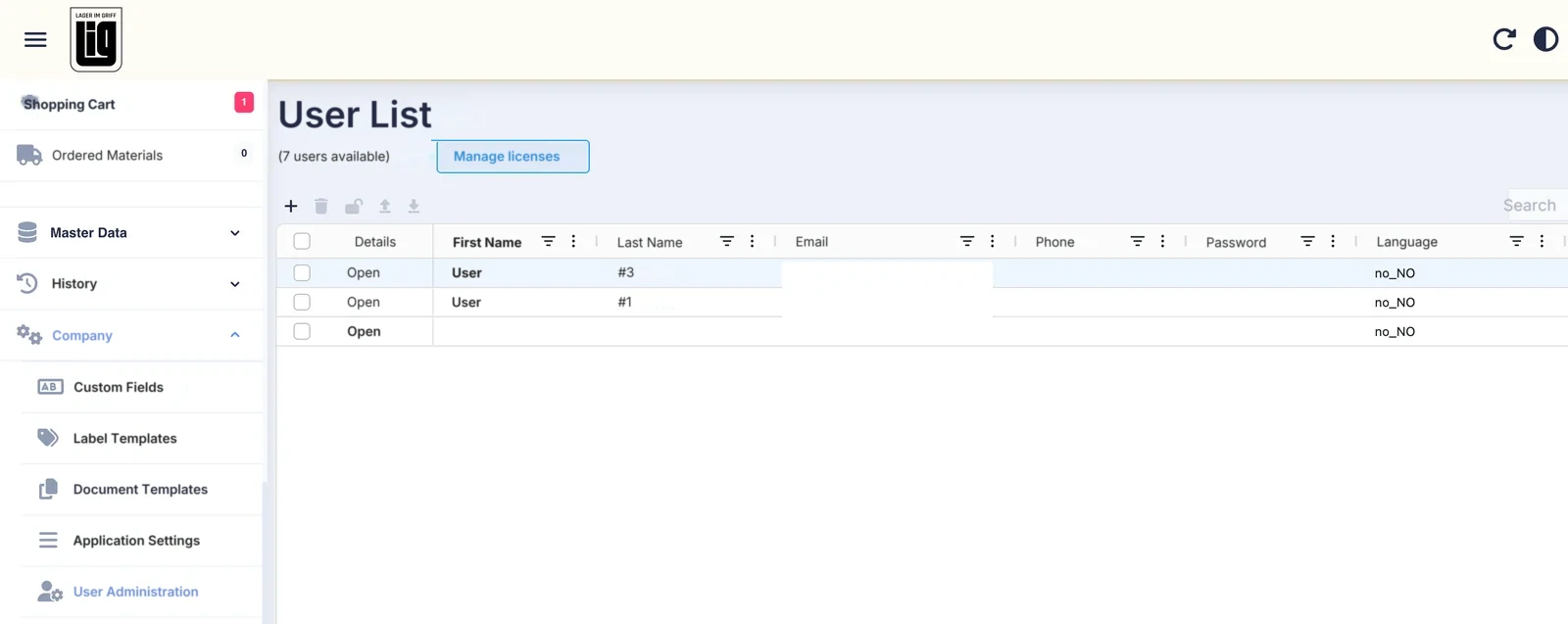Filter the First Name column
This screenshot has height=624, width=1568.
549,241
